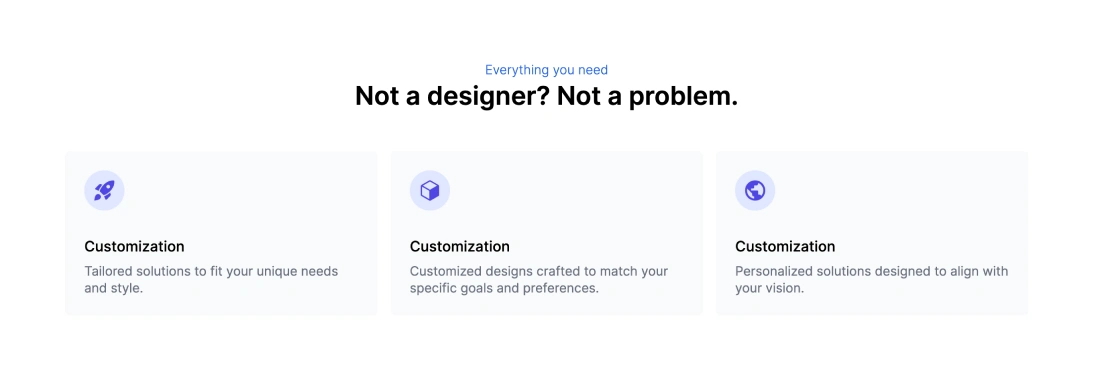Click 'Customized designs crafted to match' description

pyautogui.click(x=539, y=271)
